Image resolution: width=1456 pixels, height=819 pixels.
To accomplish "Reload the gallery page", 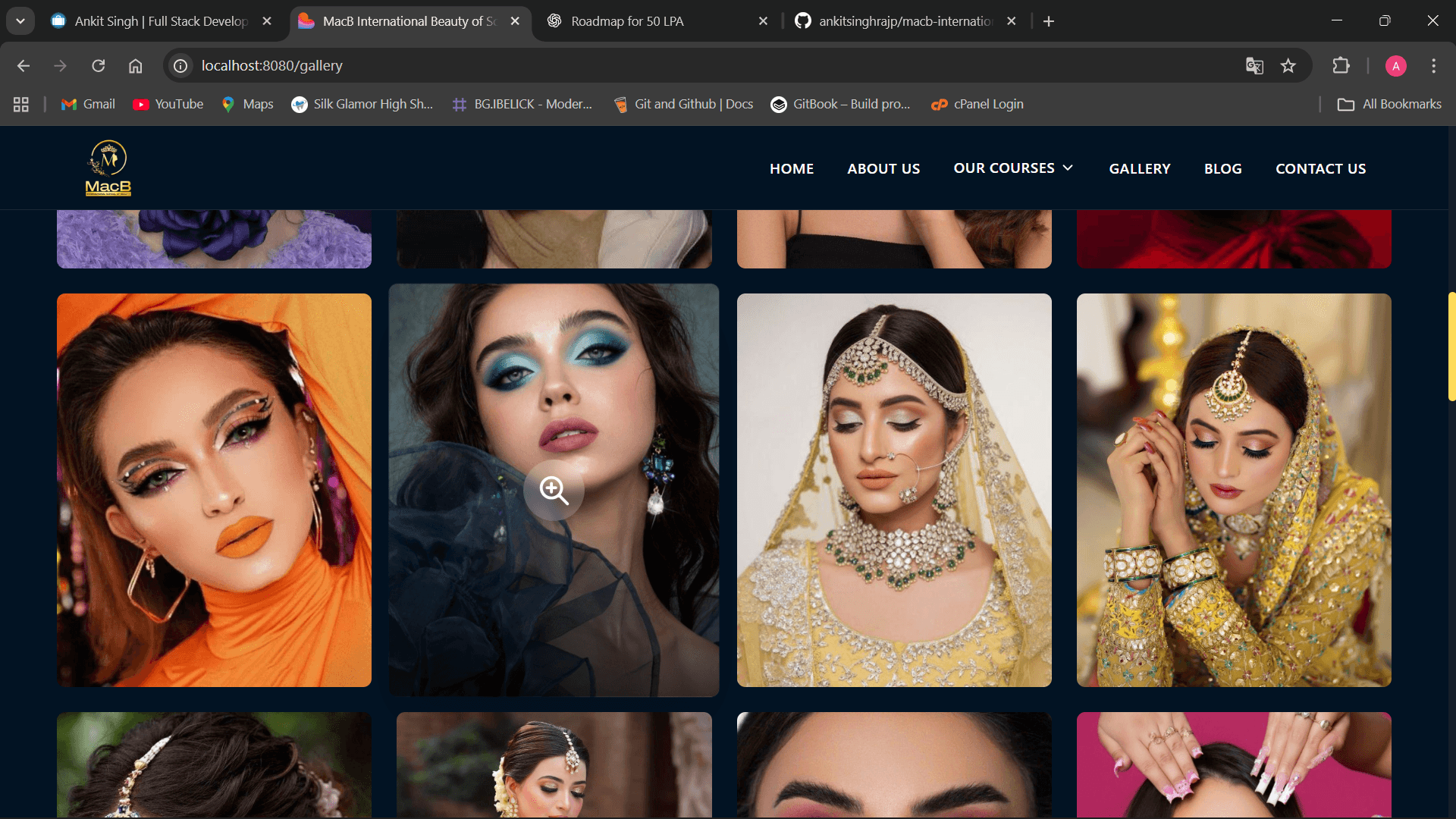I will click(x=99, y=66).
